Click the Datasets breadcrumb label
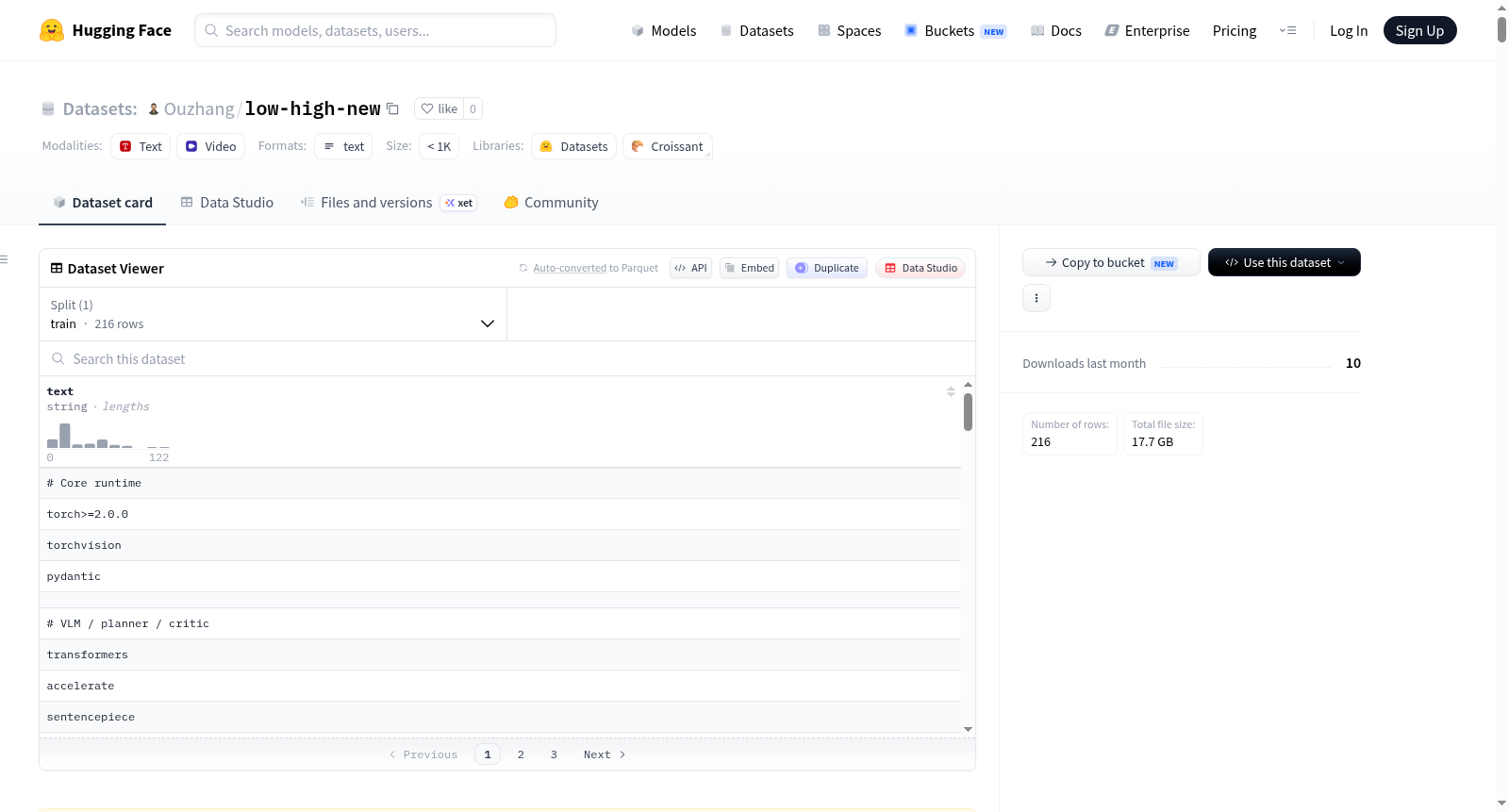This screenshot has width=1509, height=812. [100, 108]
